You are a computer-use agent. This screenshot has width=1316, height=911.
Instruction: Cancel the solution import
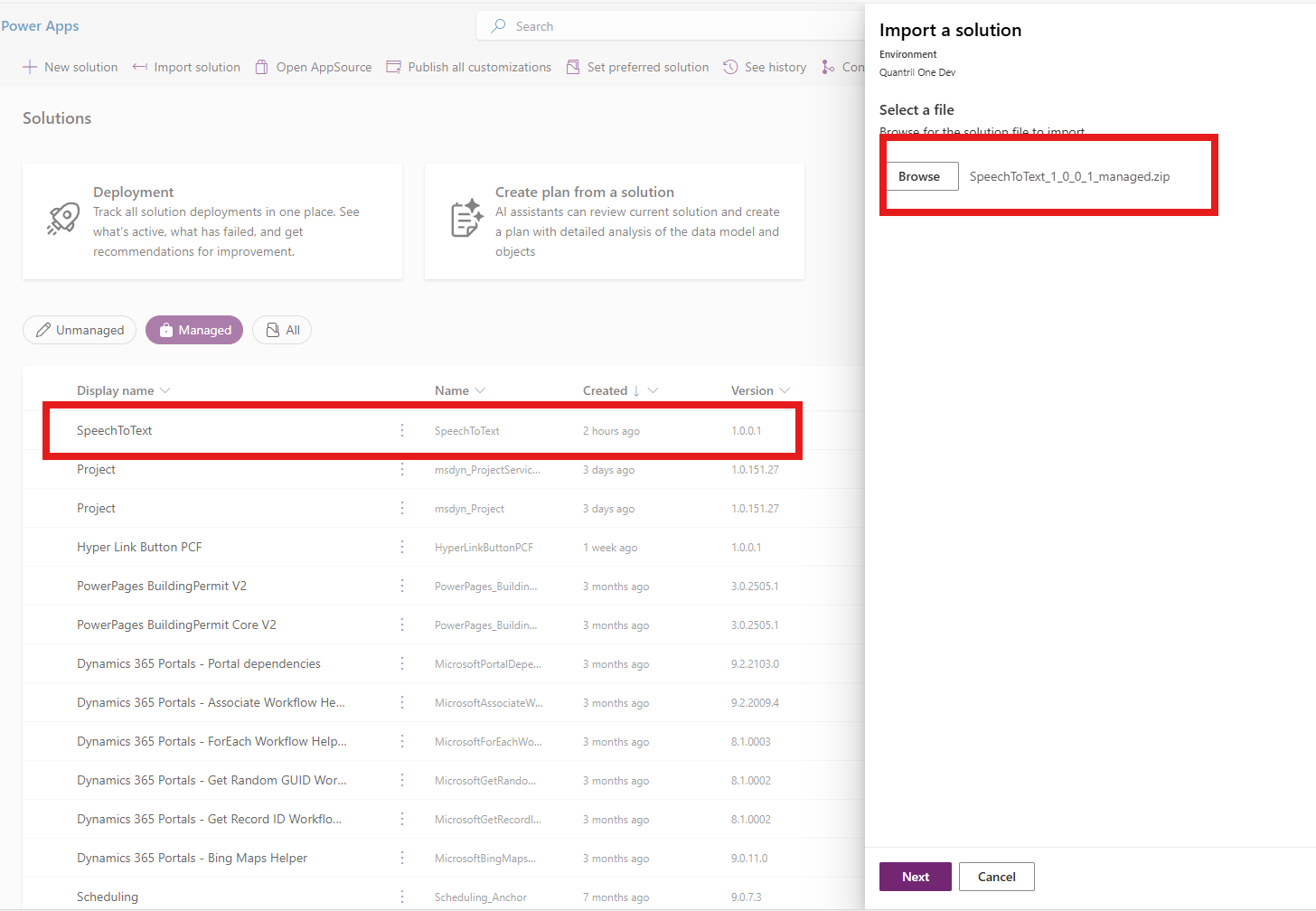coord(996,877)
